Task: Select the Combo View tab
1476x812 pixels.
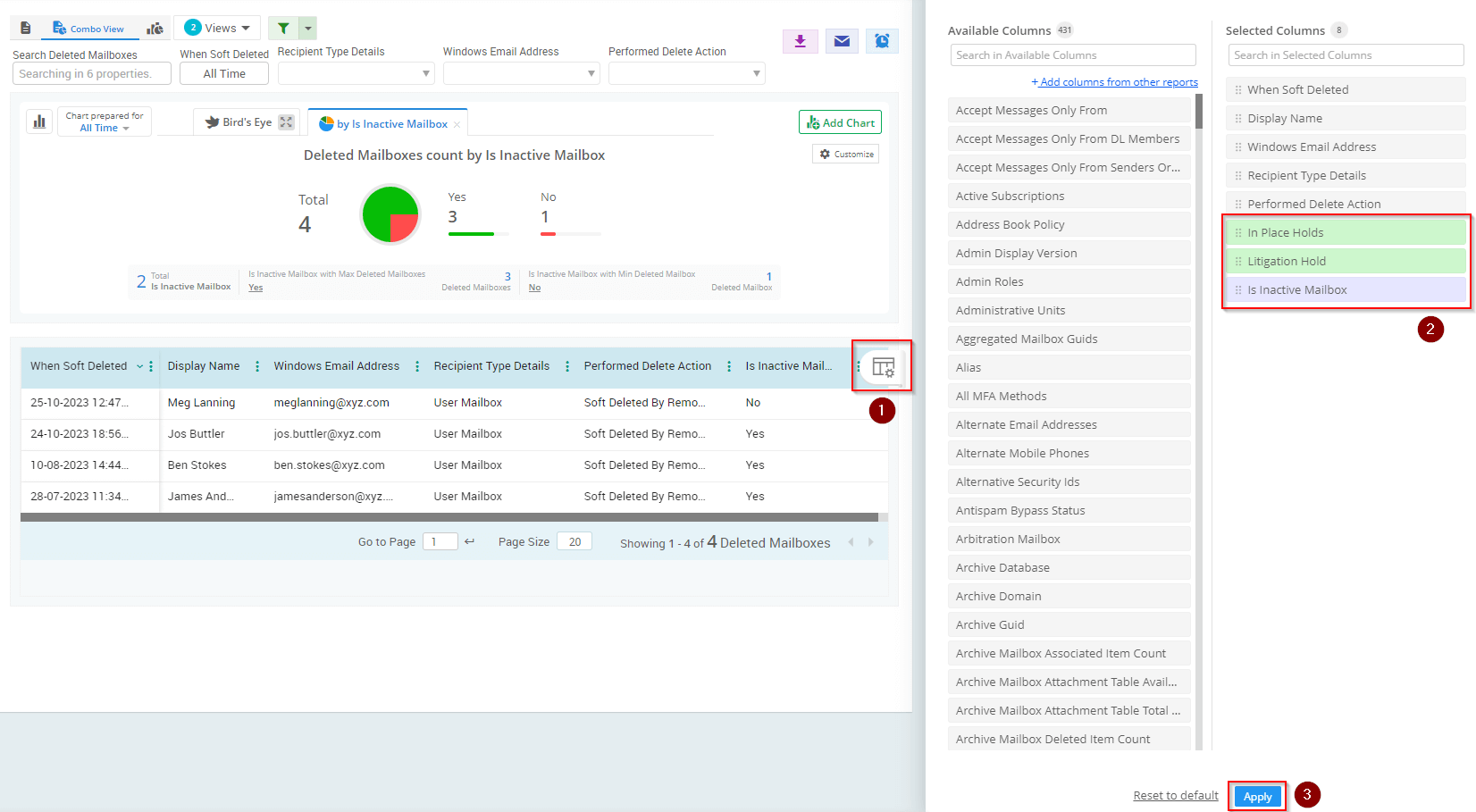Action: click(88, 29)
